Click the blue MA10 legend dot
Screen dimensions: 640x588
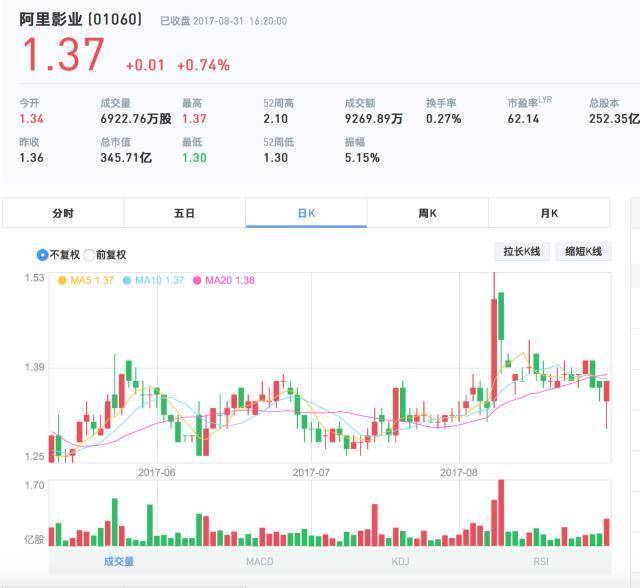tap(127, 280)
